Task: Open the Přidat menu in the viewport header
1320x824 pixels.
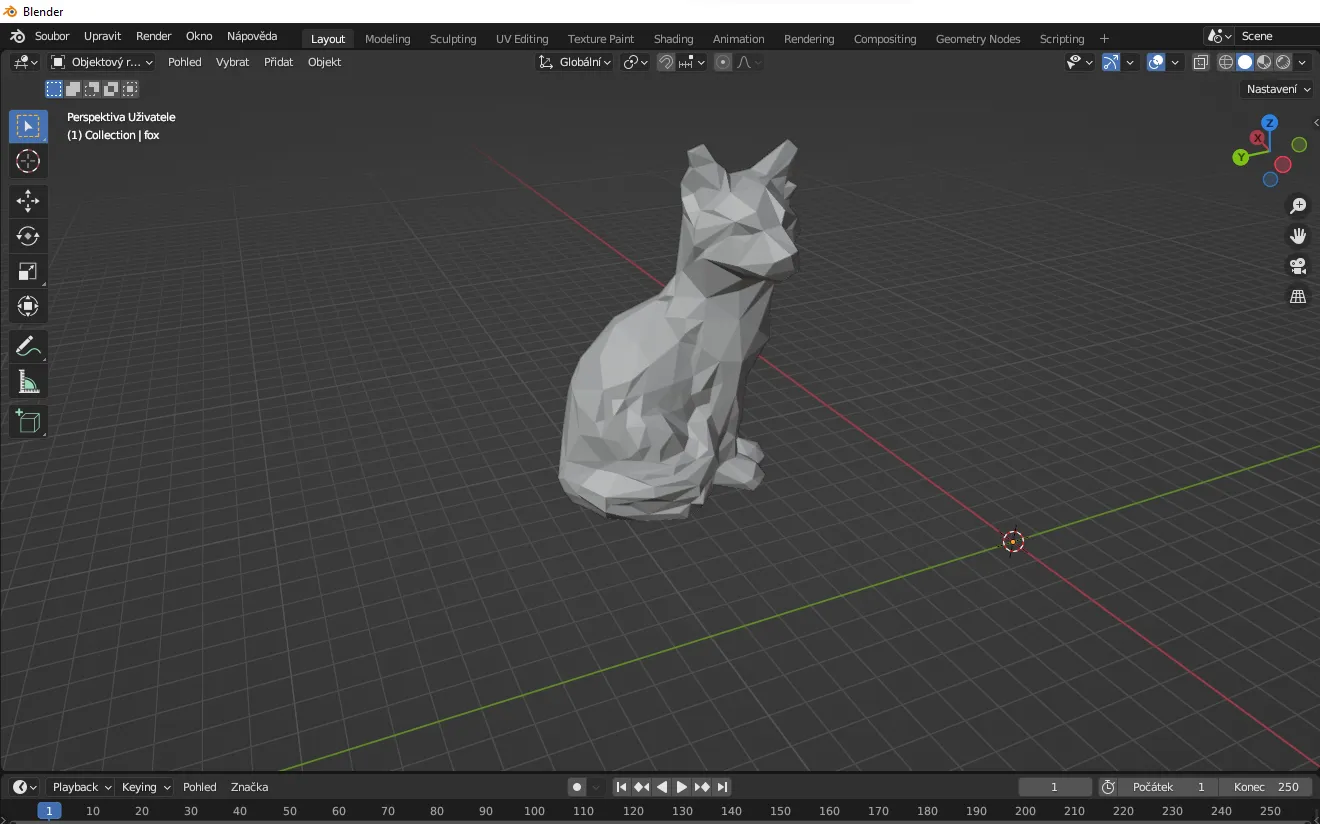Action: (278, 62)
